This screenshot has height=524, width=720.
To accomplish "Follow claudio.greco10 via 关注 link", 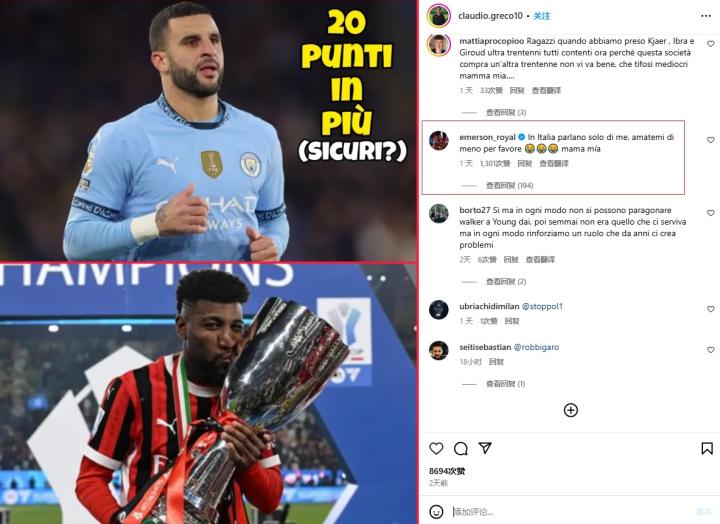I will click(x=542, y=16).
